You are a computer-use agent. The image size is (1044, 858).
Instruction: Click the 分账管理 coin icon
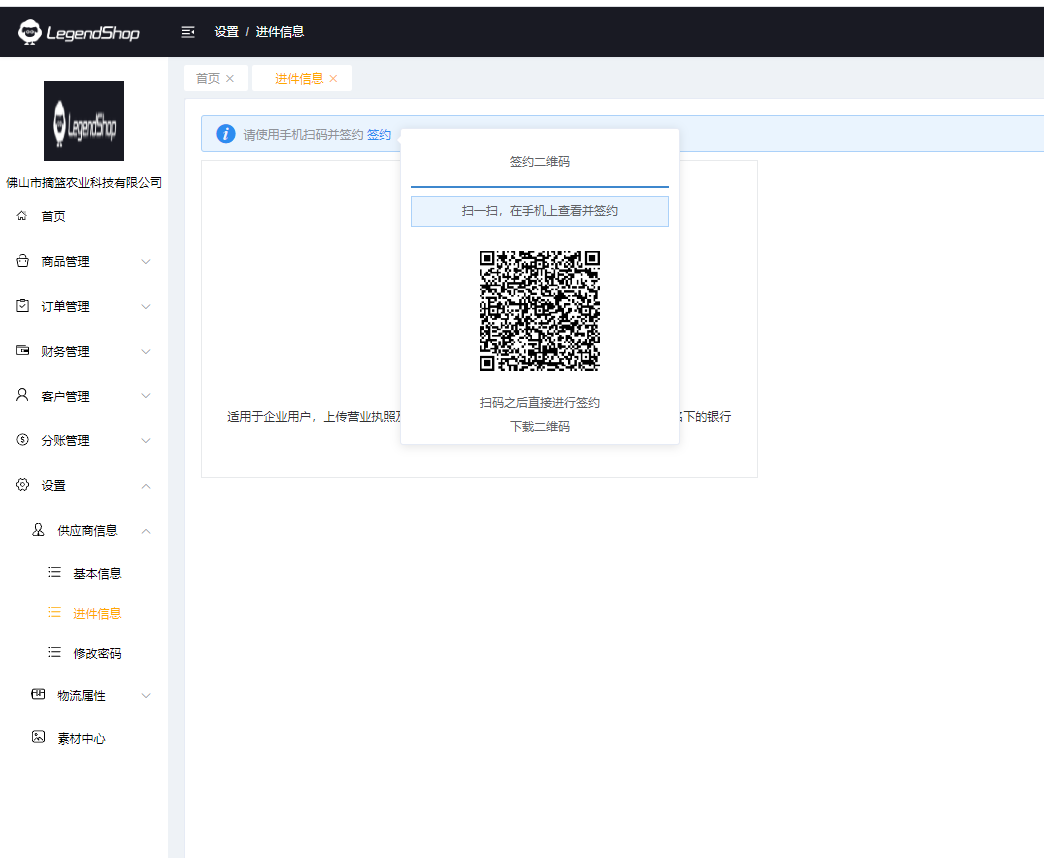click(x=22, y=440)
